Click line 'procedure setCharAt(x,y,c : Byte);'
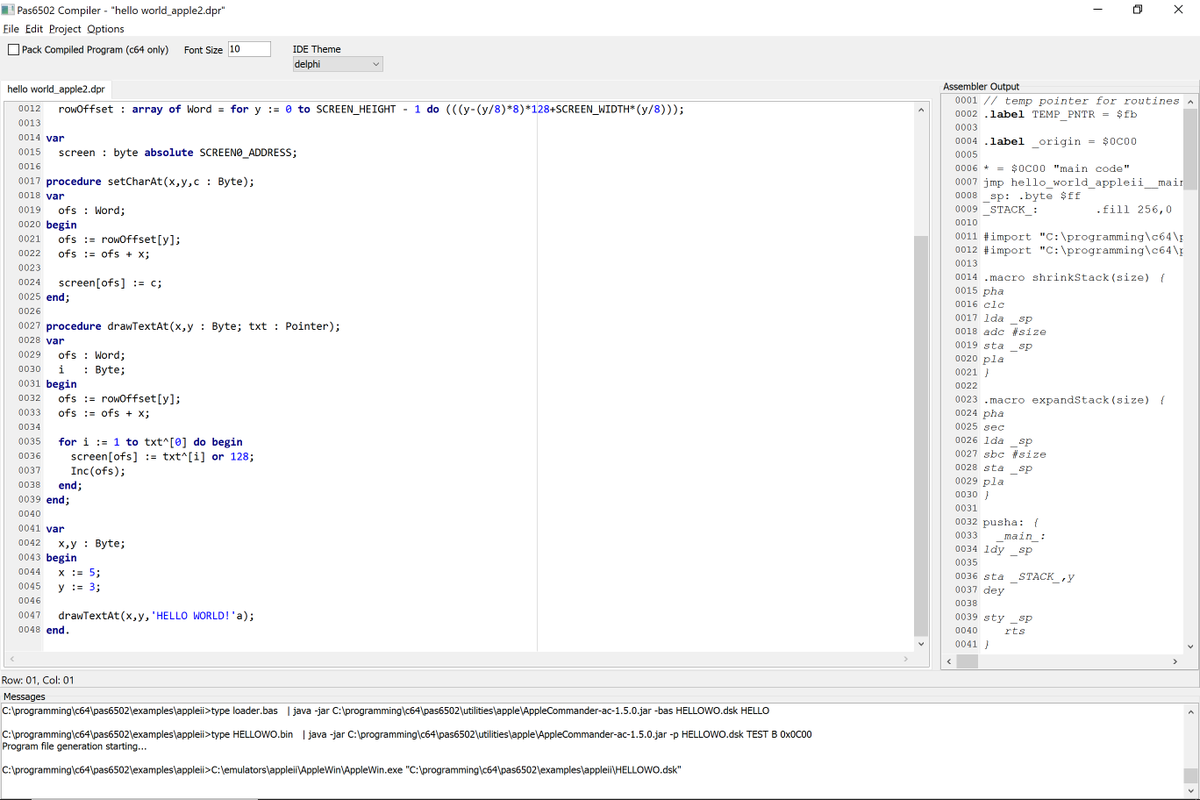The width and height of the screenshot is (1200, 800). coord(150,181)
